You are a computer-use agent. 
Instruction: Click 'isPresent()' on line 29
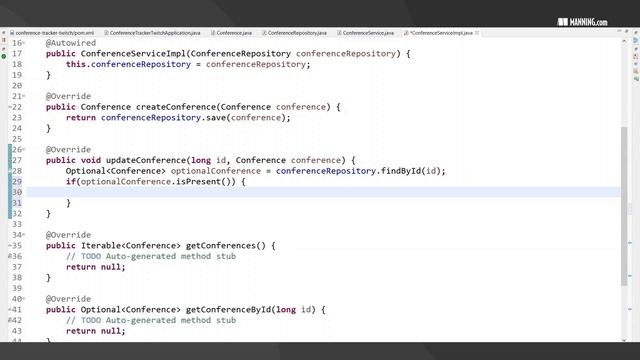(x=205, y=182)
